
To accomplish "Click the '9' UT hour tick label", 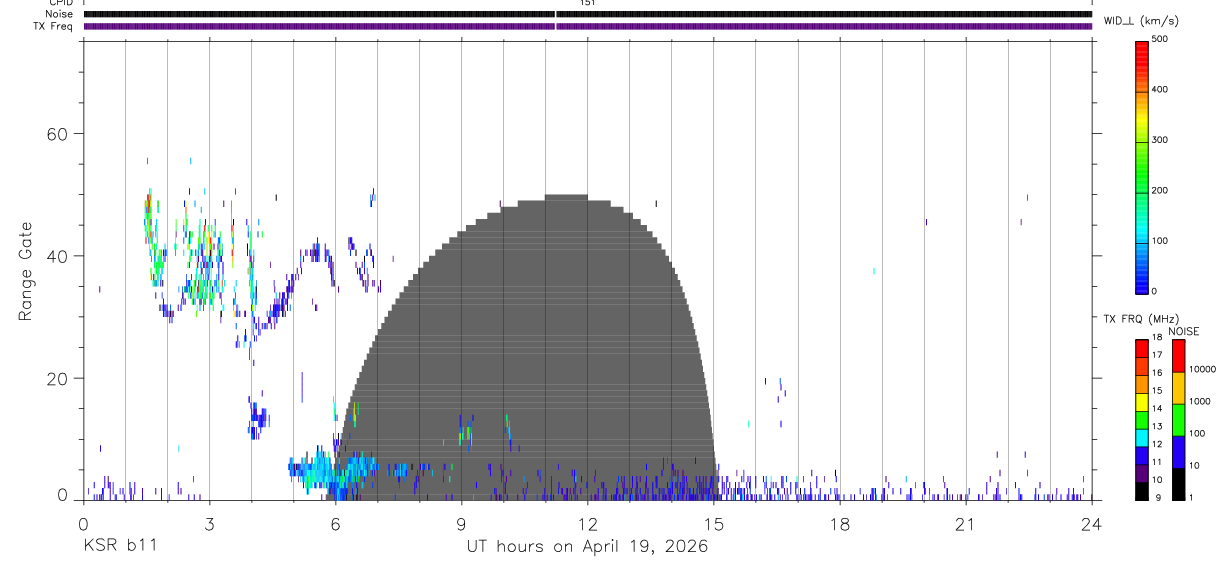I will tap(461, 523).
